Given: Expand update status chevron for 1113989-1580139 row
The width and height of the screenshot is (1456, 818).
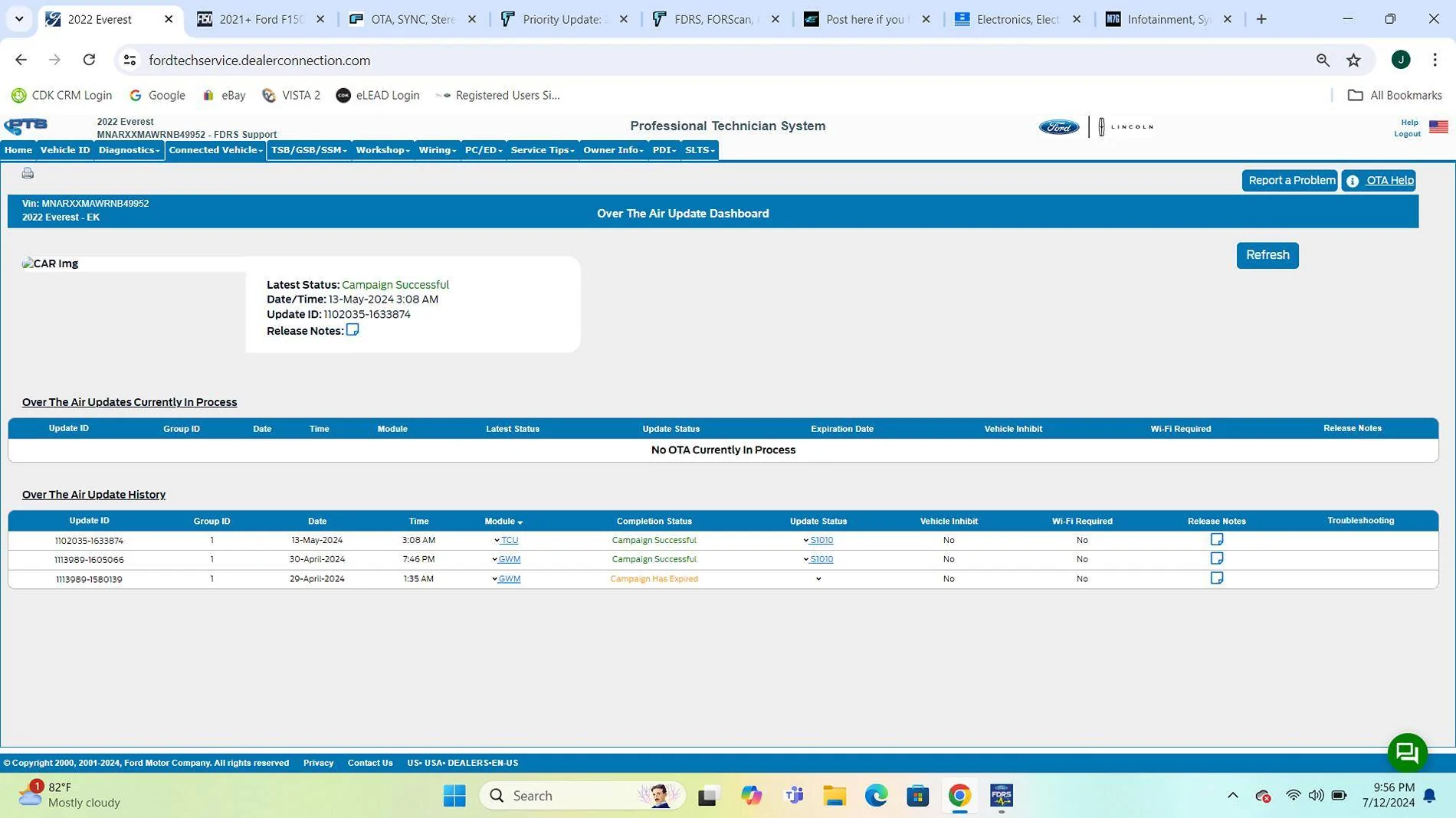Looking at the screenshot, I should 818,579.
